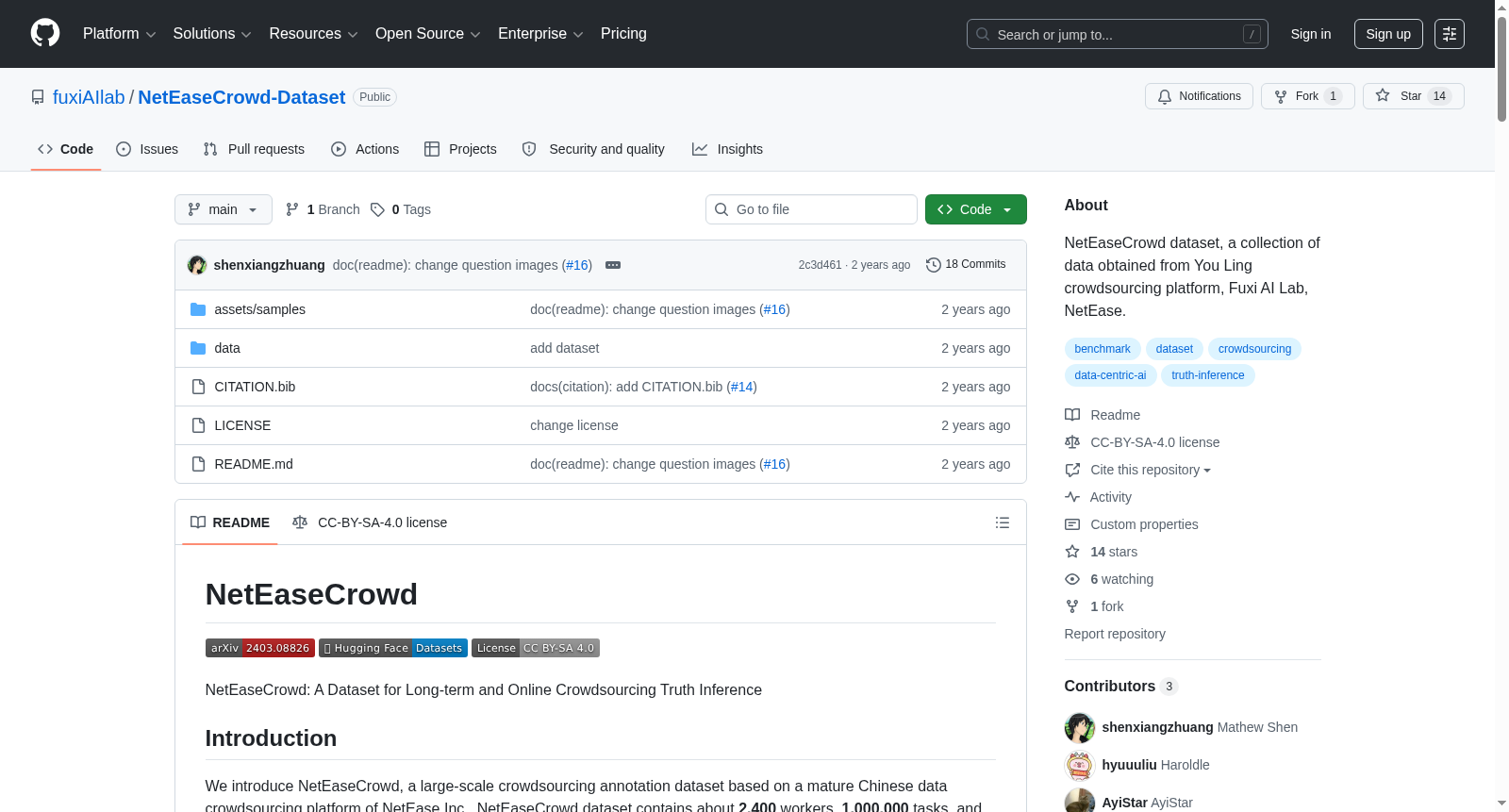Open the Activity link
Viewport: 1509px width, 812px height.
[x=1098, y=497]
